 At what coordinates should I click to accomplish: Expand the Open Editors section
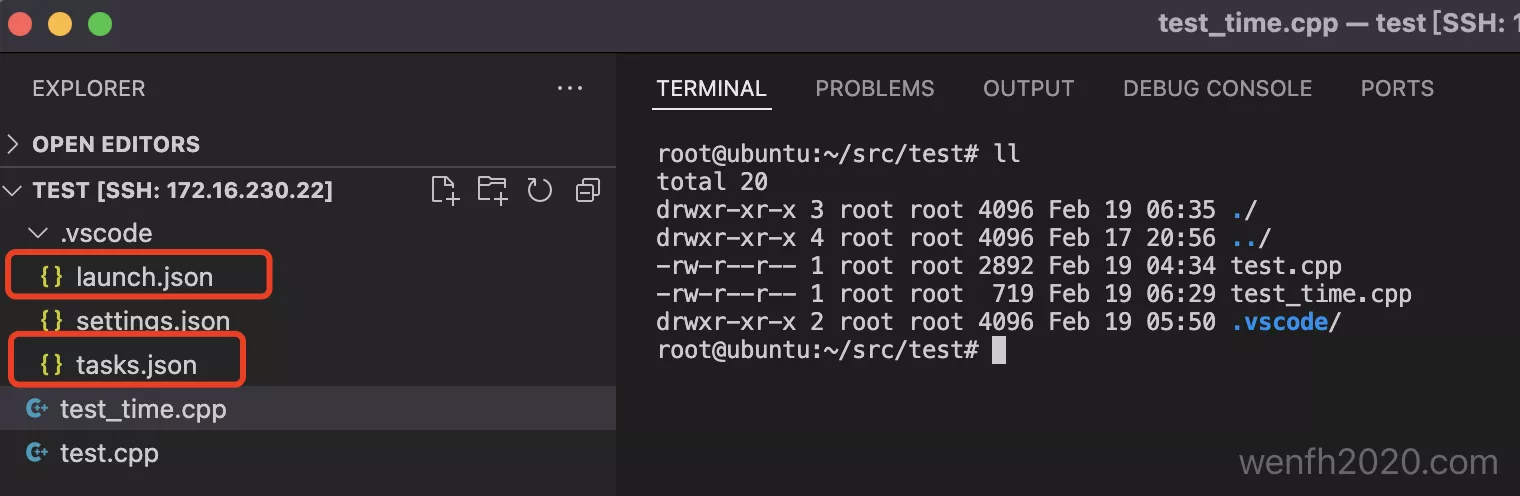pos(14,144)
